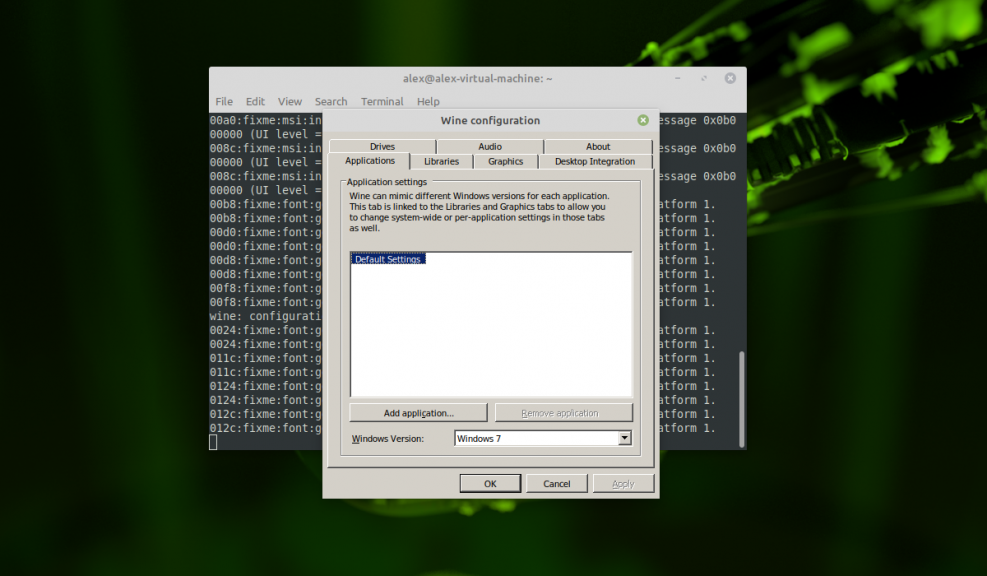Screen dimensions: 987x576
Task: Select the Applications tab
Action: coord(369,161)
